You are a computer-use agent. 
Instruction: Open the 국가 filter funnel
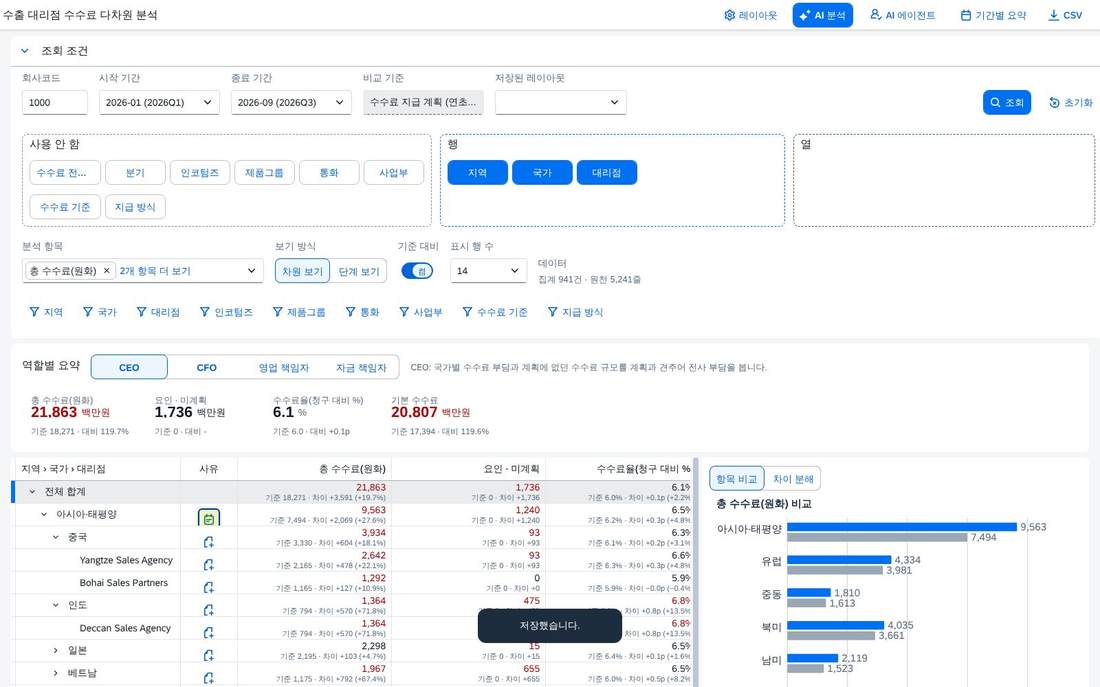[x=88, y=312]
